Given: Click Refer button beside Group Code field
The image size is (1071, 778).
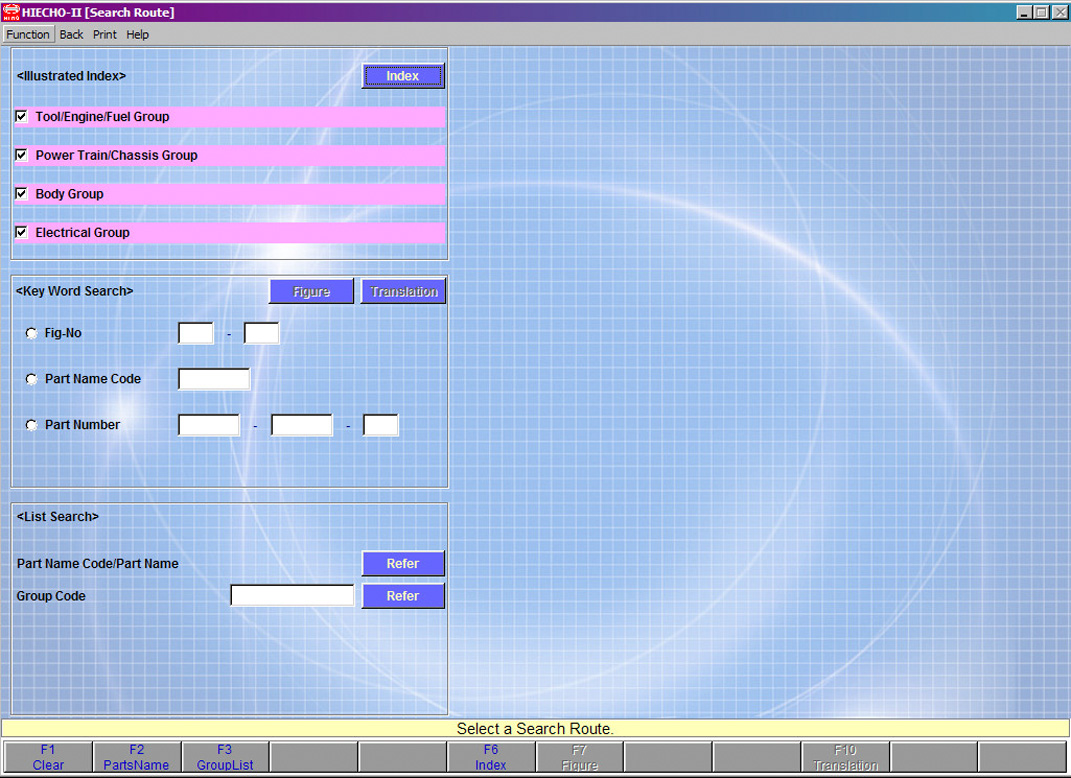Looking at the screenshot, I should click(402, 596).
